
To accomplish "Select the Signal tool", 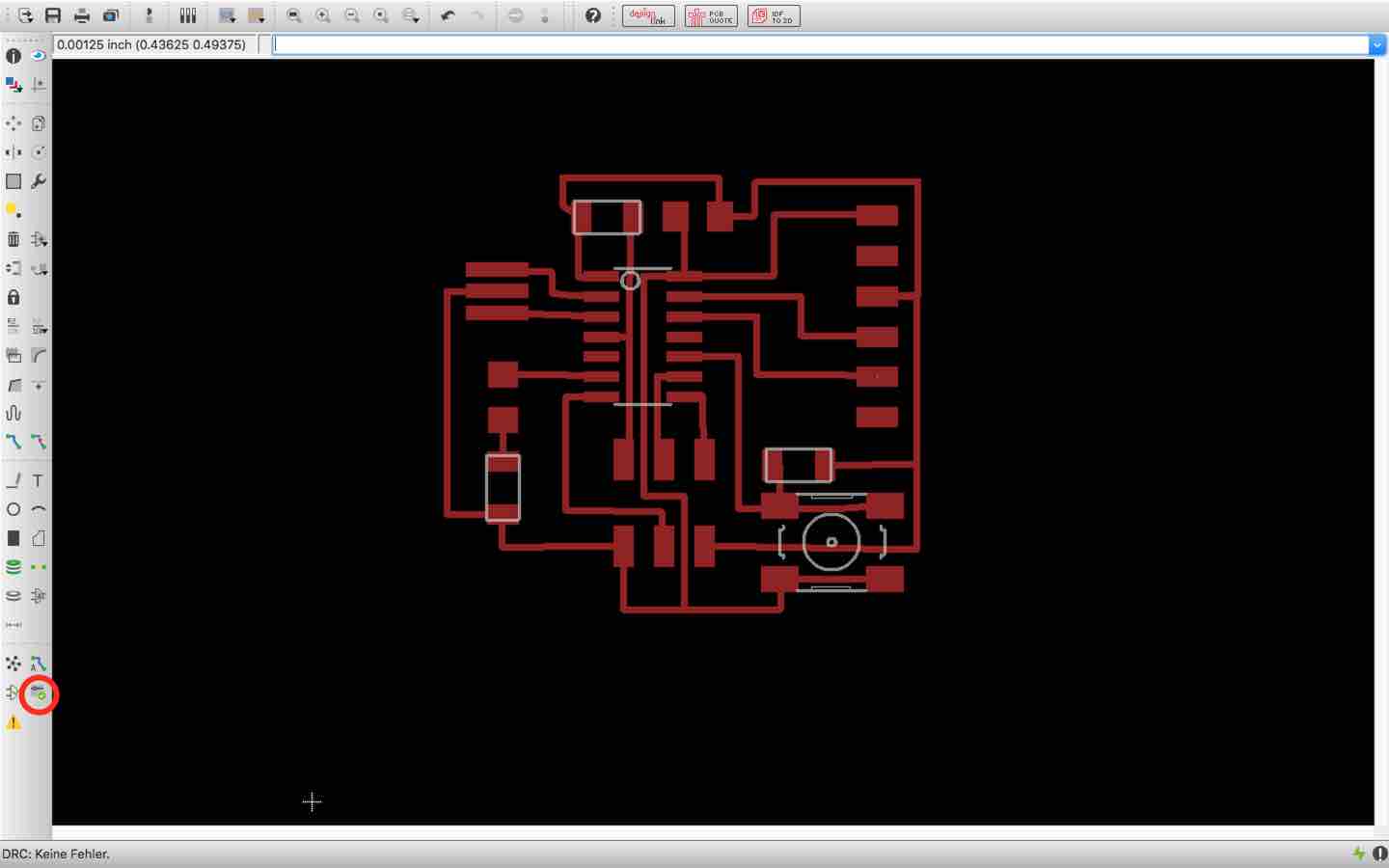I will 39,567.
